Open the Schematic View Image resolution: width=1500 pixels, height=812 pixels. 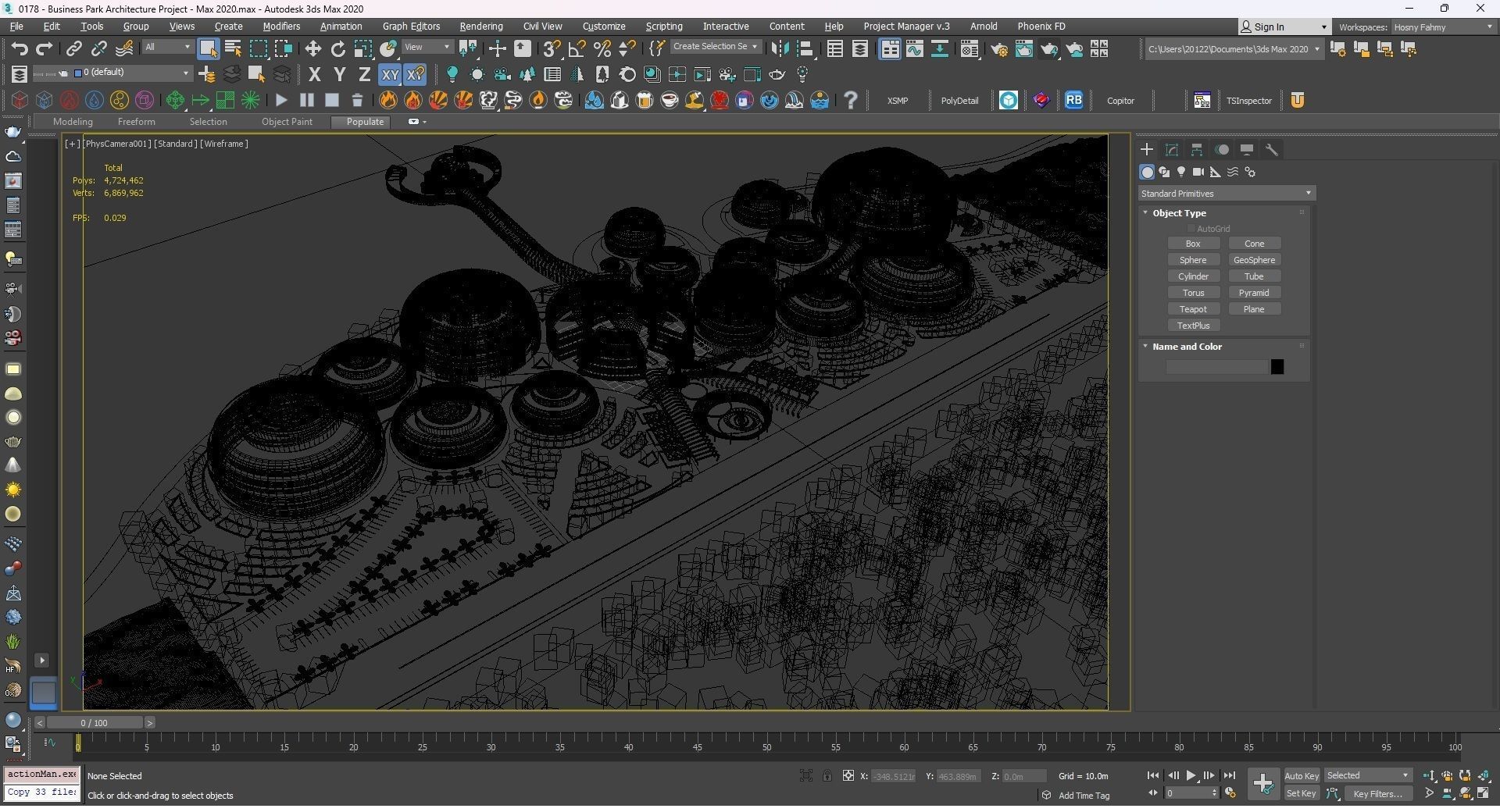coord(940,49)
